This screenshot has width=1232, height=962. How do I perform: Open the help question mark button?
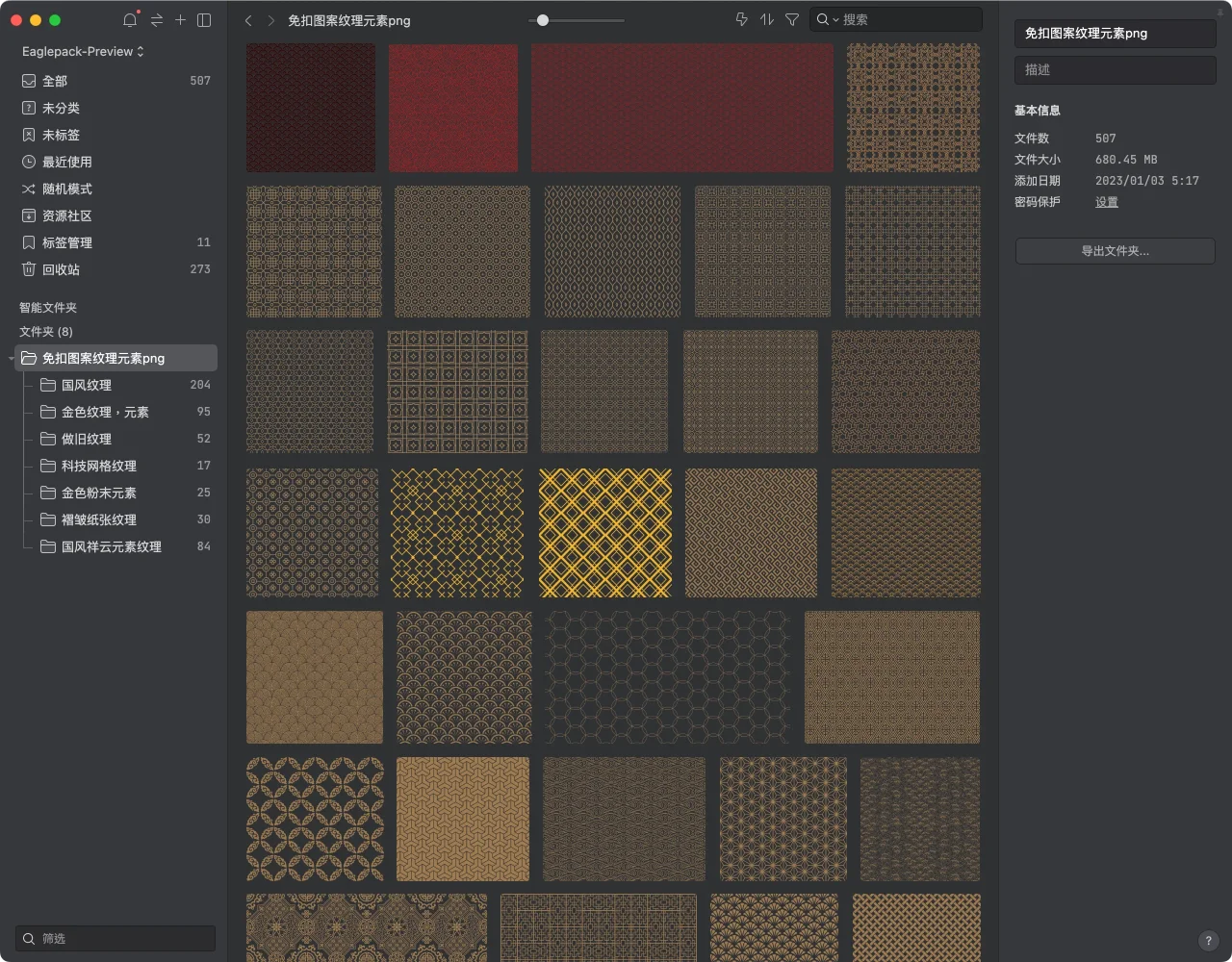pos(1209,941)
